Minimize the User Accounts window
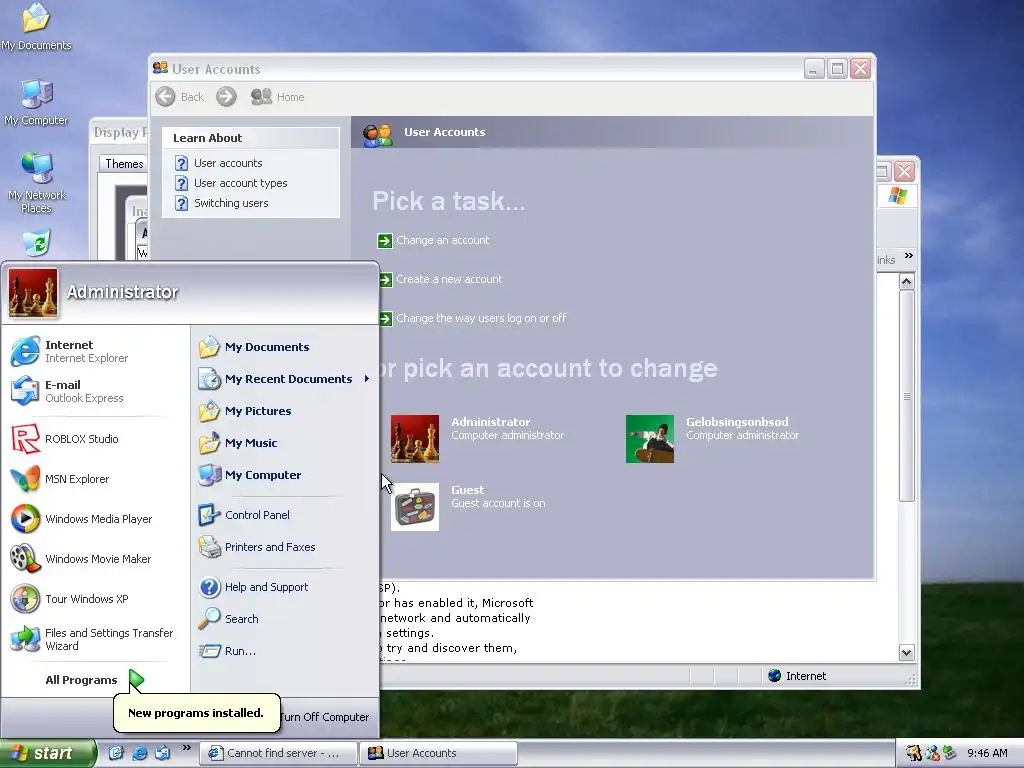 (814, 69)
